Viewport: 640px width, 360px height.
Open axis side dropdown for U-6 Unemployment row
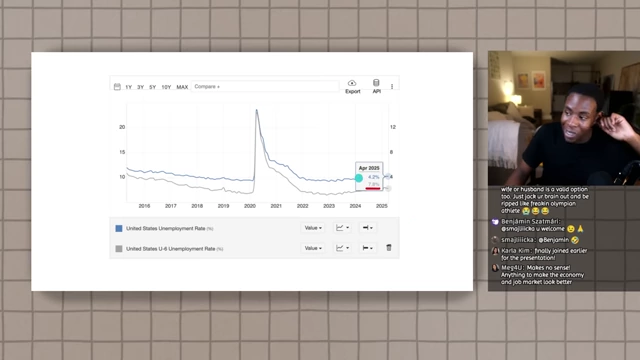367,248
